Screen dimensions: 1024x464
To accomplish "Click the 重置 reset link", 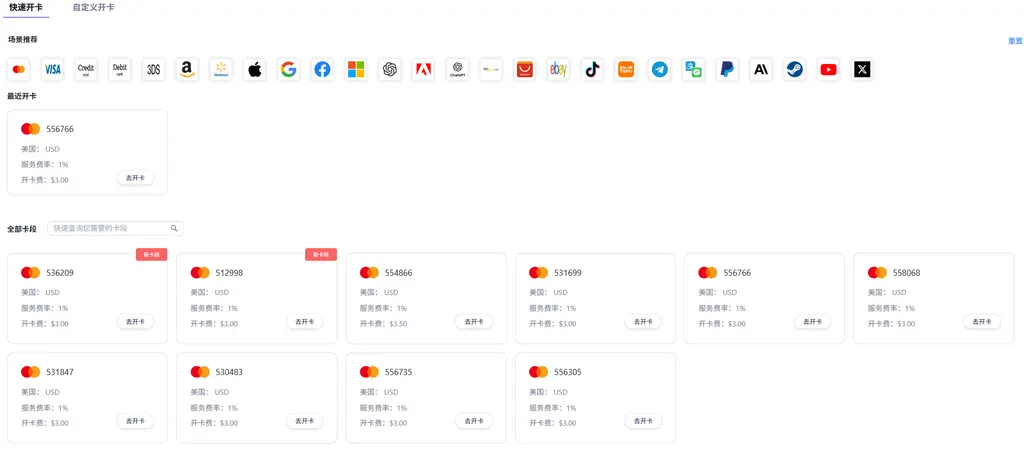I will pos(1016,41).
